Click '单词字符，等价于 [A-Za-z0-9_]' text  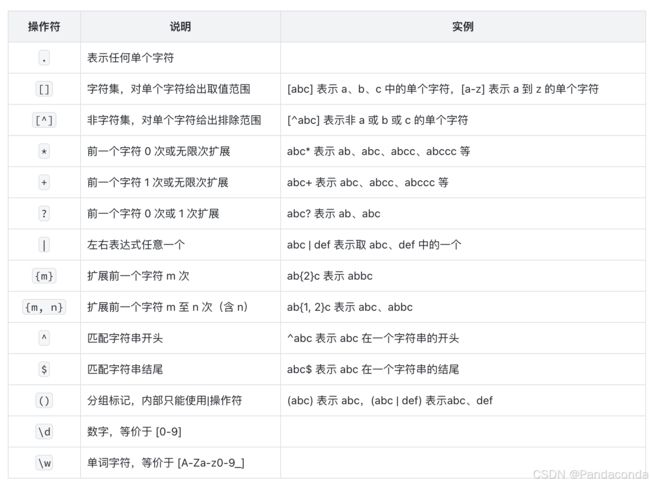coord(166,463)
